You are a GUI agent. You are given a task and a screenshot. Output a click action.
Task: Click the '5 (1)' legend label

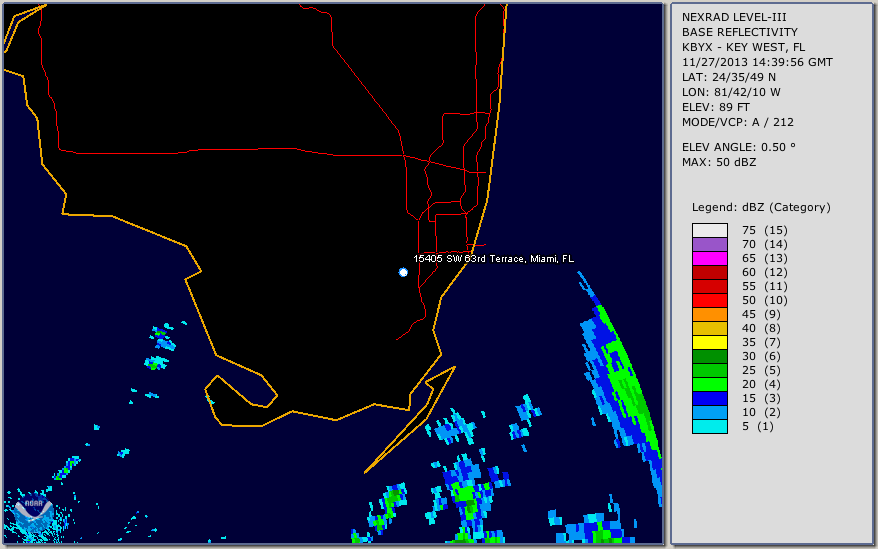(x=758, y=426)
